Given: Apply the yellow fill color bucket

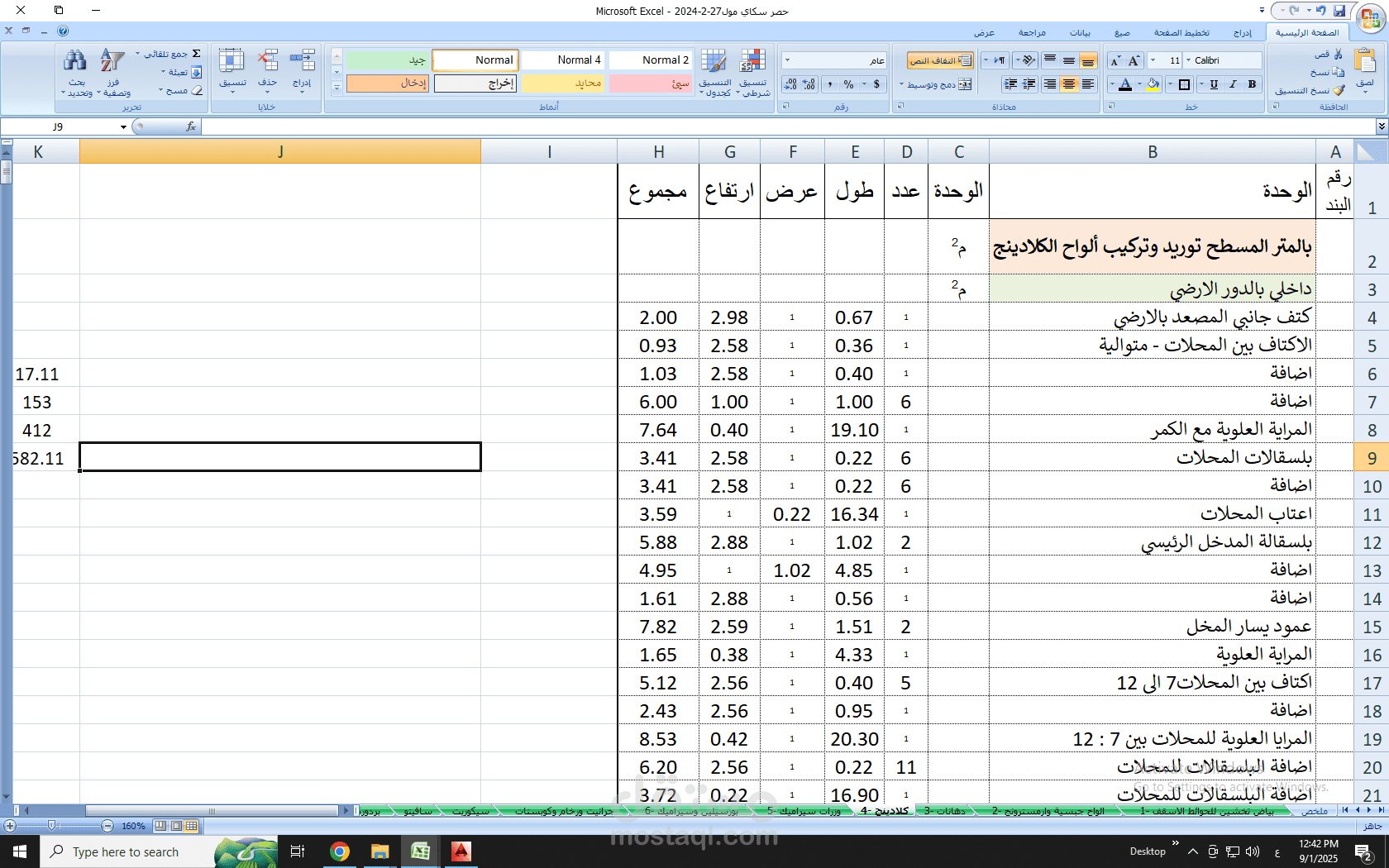Looking at the screenshot, I should (x=1153, y=84).
